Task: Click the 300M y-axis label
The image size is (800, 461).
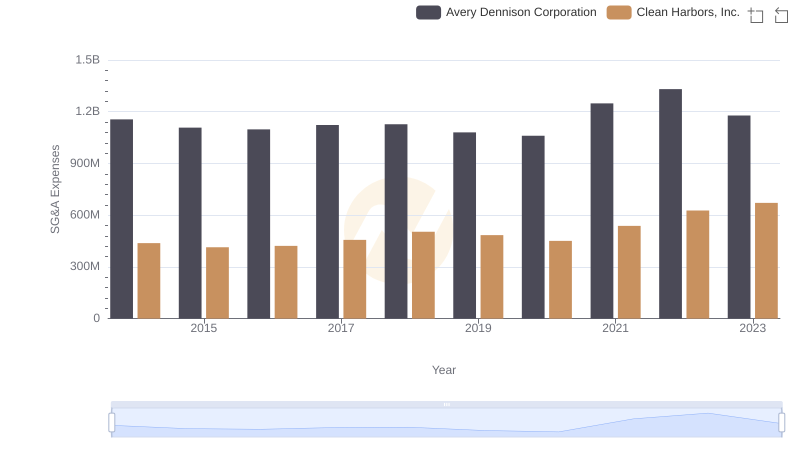Action: tap(85, 266)
